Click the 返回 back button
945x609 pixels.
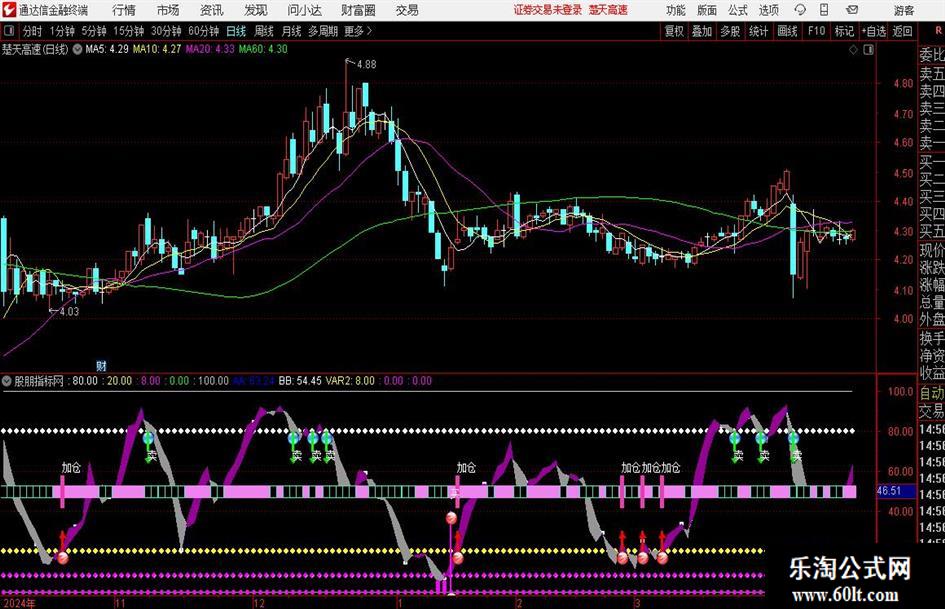pos(902,31)
